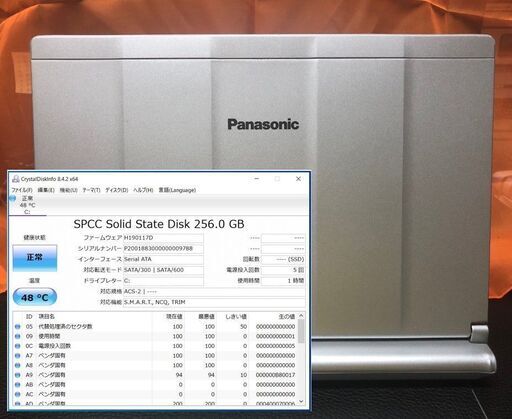Click the firmware field H190117D

tap(163, 238)
